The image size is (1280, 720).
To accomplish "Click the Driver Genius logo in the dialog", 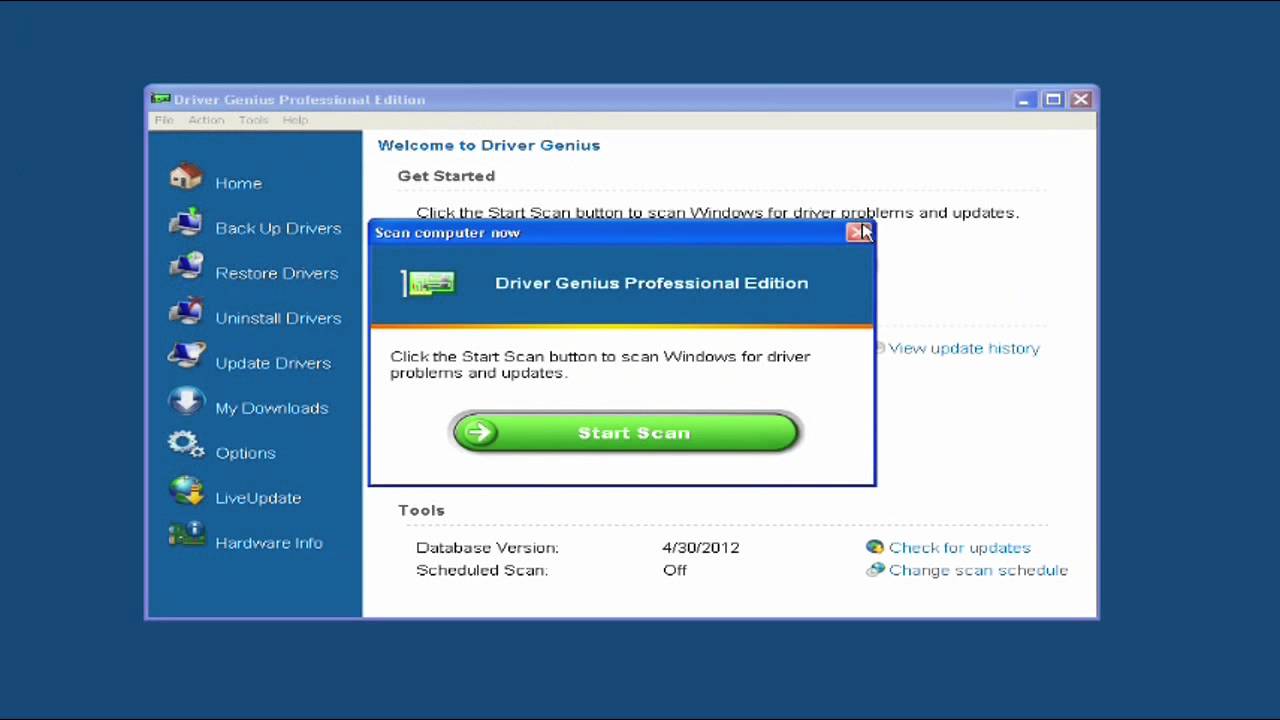I will coord(430,283).
